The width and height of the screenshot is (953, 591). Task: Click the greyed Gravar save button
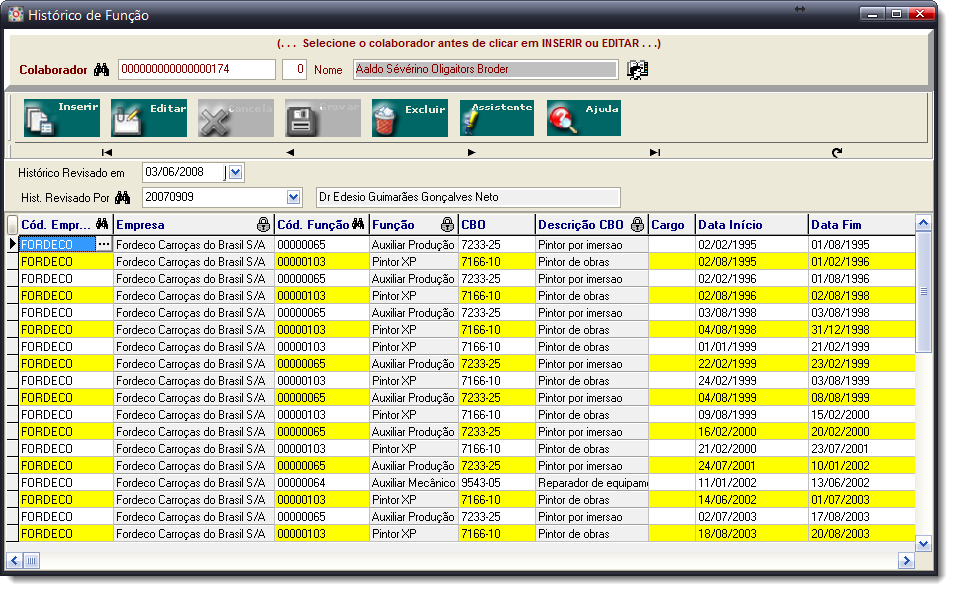323,118
